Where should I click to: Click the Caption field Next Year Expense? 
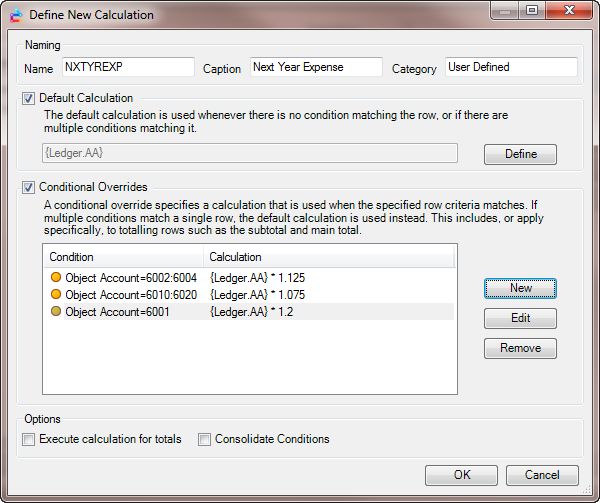pos(315,67)
